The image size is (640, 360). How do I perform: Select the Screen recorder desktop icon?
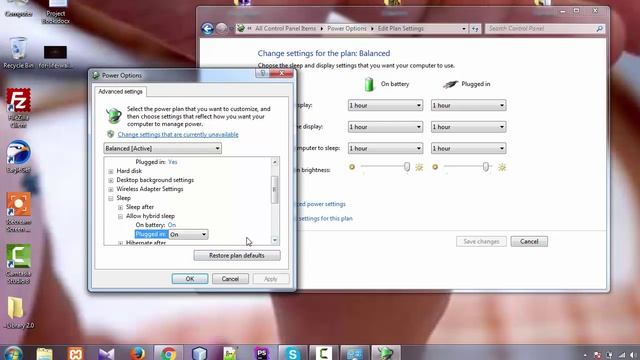(x=18, y=212)
